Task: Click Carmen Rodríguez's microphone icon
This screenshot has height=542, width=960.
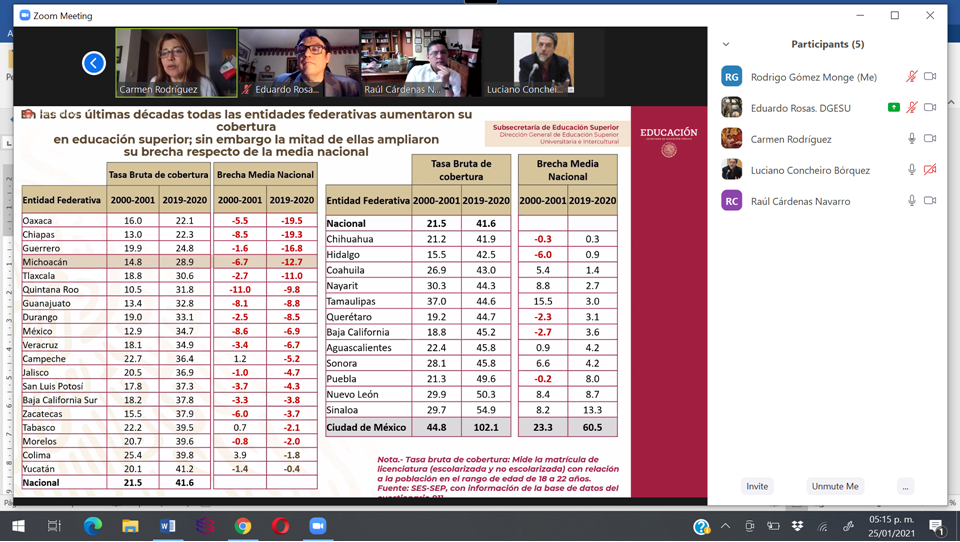Action: (x=911, y=139)
